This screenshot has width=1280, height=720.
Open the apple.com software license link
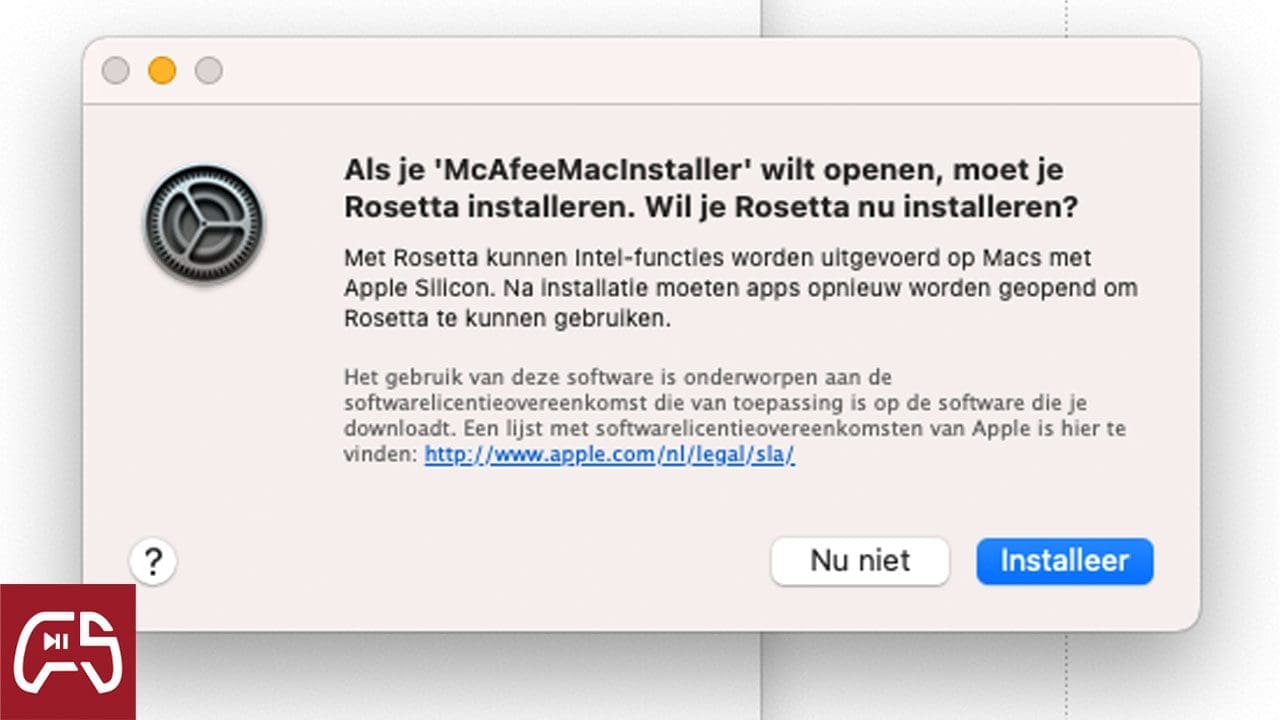click(609, 454)
